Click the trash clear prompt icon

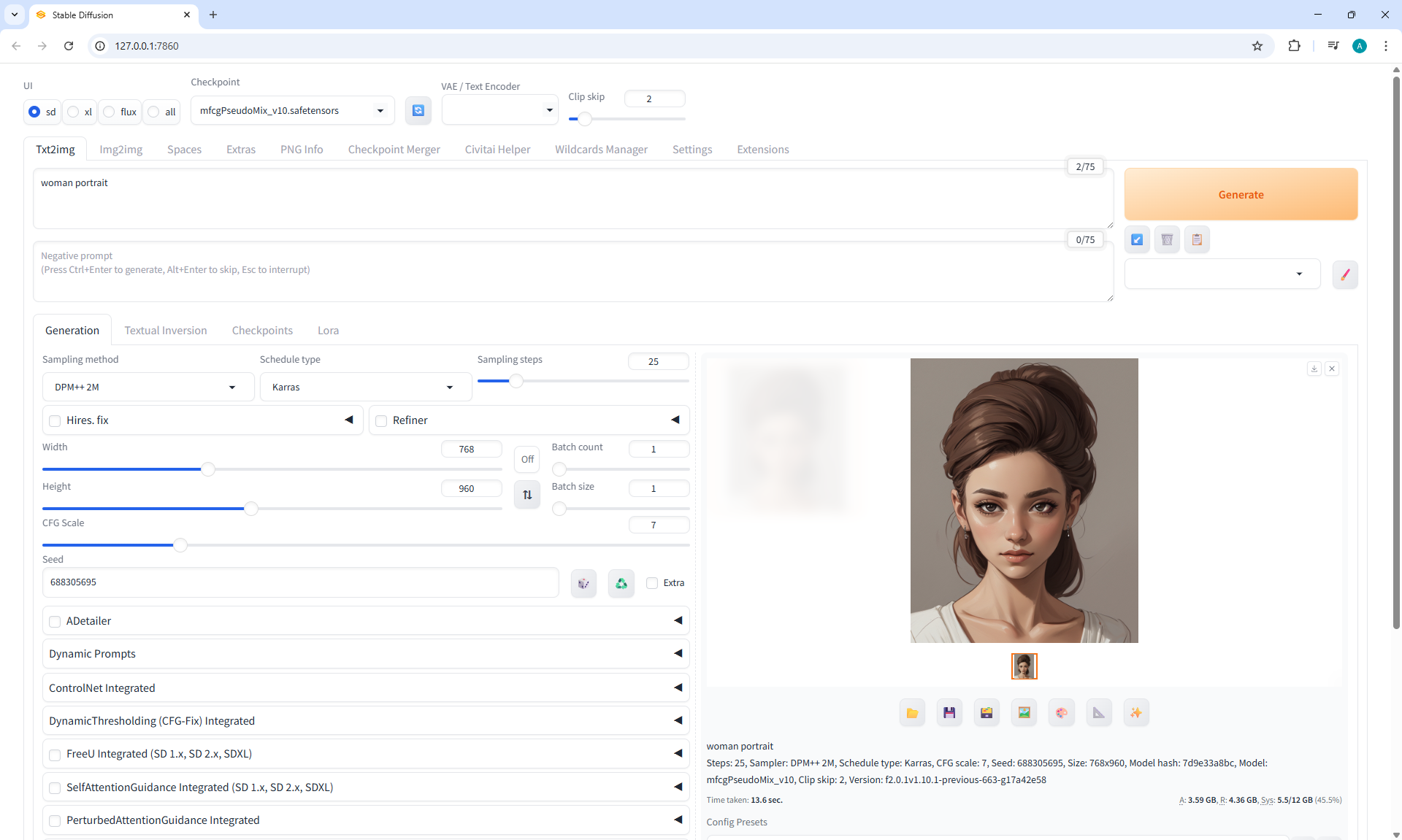click(1167, 239)
